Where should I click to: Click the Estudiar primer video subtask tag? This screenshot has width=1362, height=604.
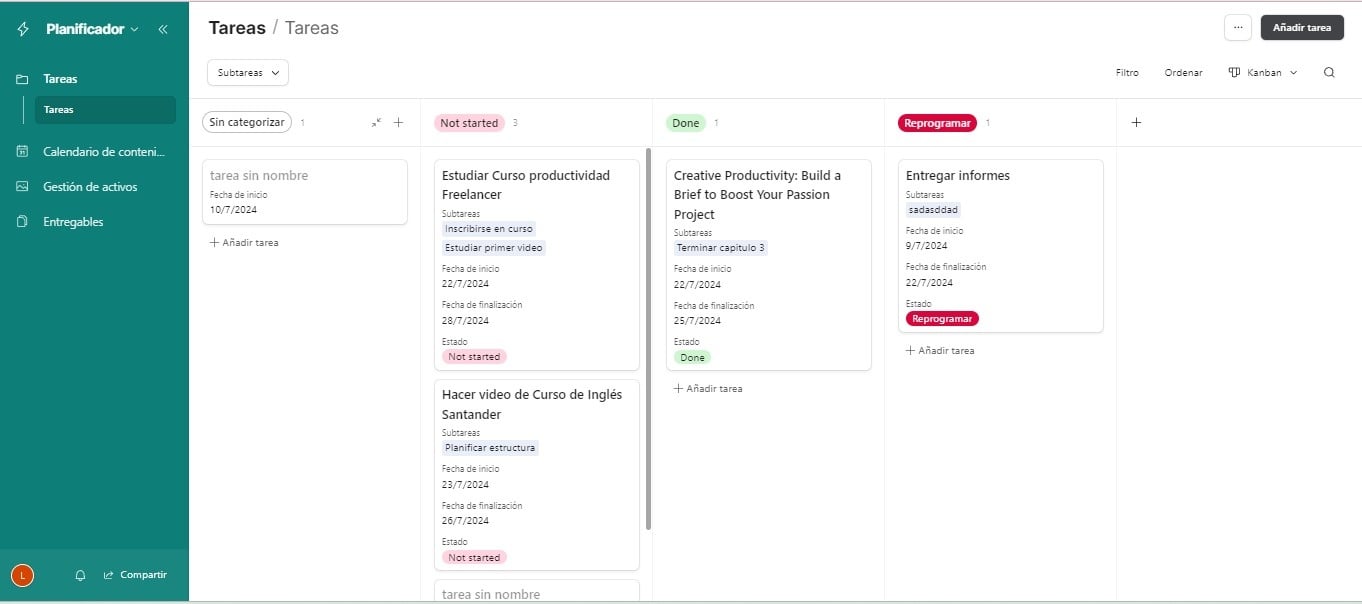(x=494, y=248)
